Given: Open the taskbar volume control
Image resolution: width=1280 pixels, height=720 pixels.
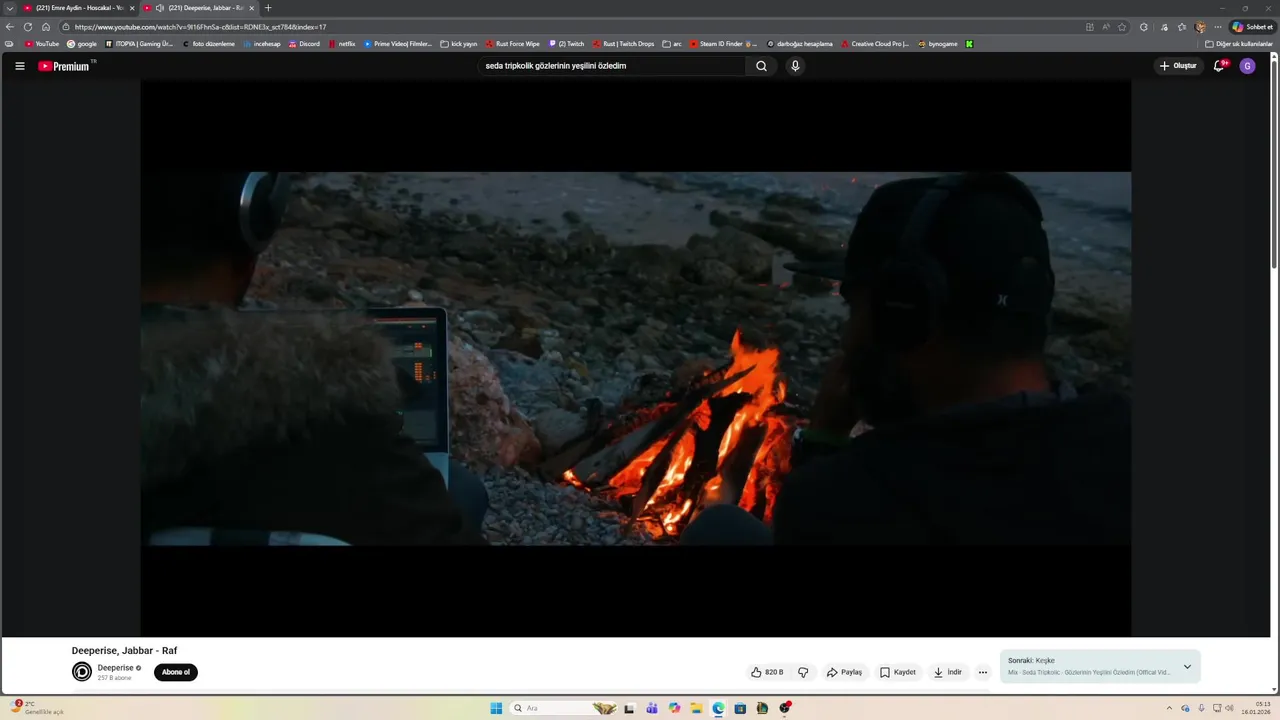Looking at the screenshot, I should click(1228, 708).
